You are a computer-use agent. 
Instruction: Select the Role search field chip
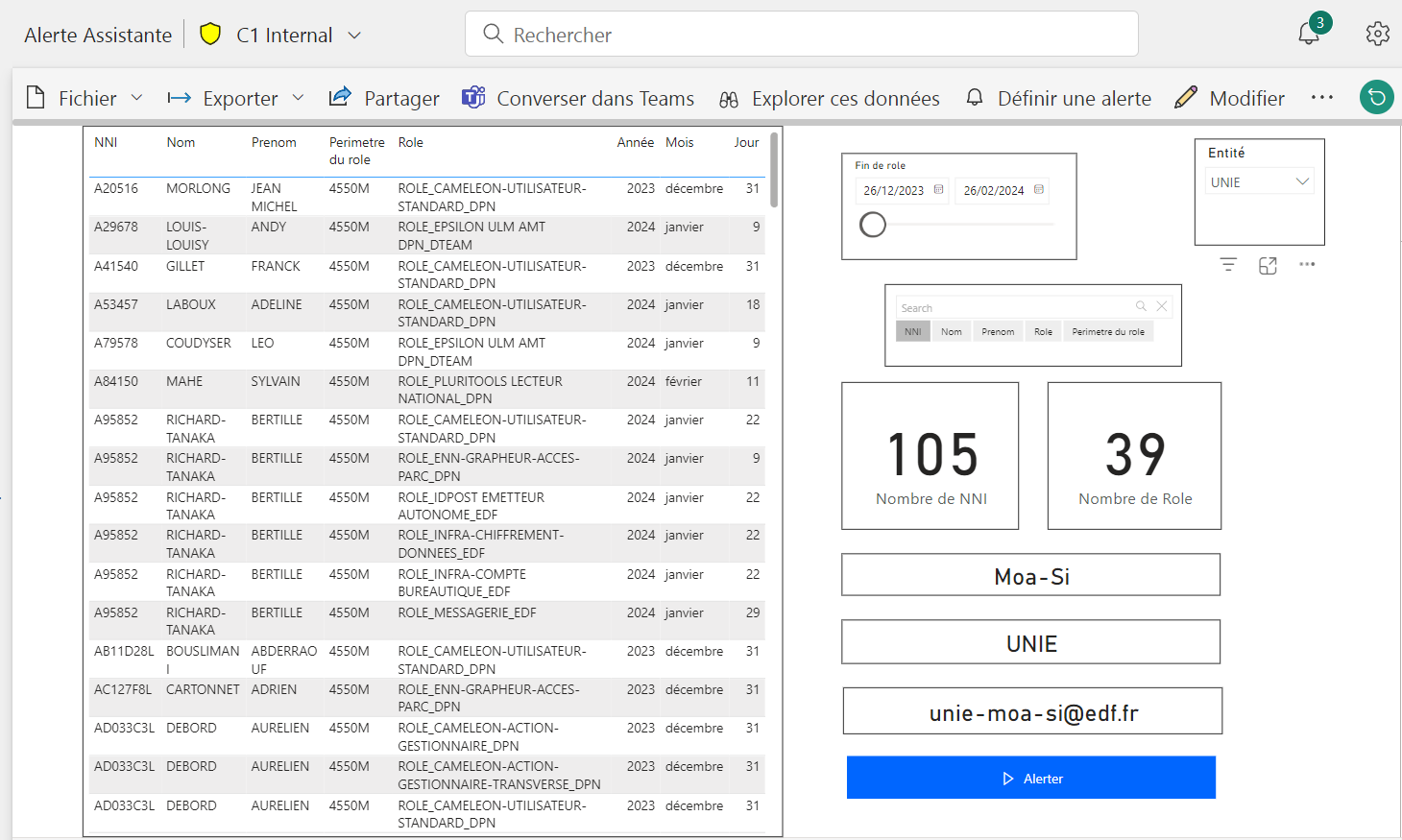pyautogui.click(x=1043, y=331)
